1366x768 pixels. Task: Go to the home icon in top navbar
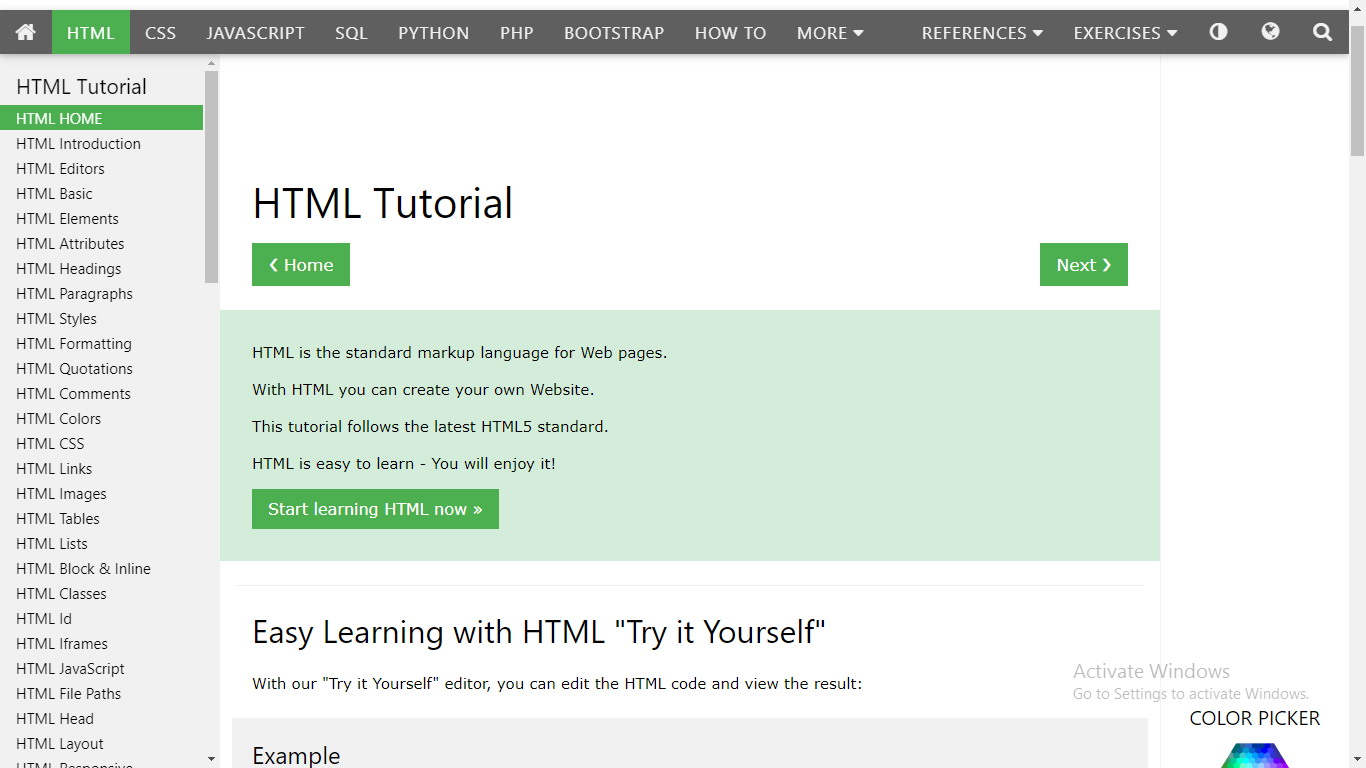[26, 32]
